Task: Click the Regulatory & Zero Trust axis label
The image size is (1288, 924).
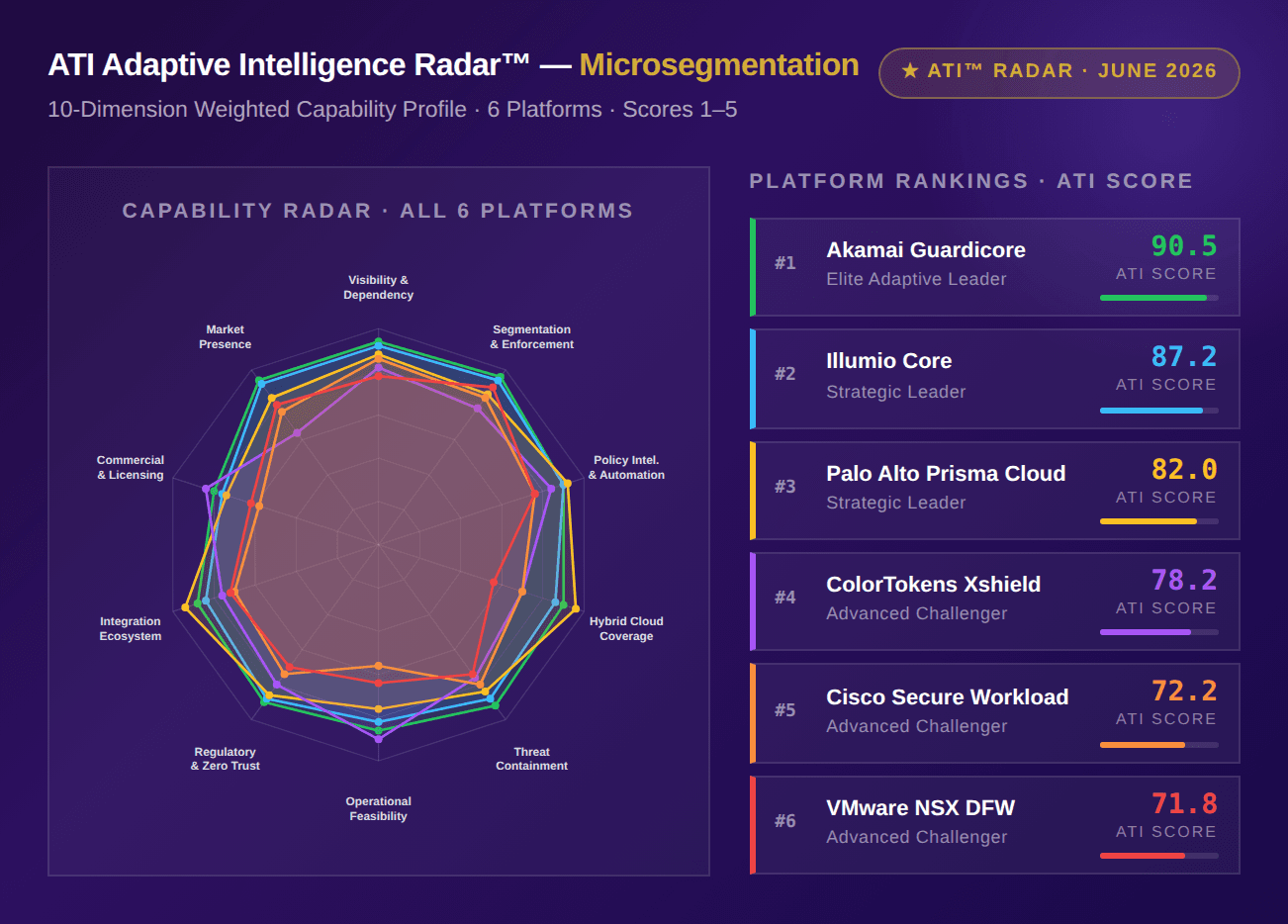Action: (225, 759)
